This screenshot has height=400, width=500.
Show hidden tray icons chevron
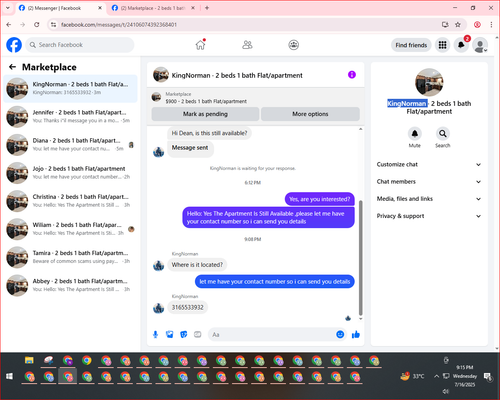click(436, 376)
